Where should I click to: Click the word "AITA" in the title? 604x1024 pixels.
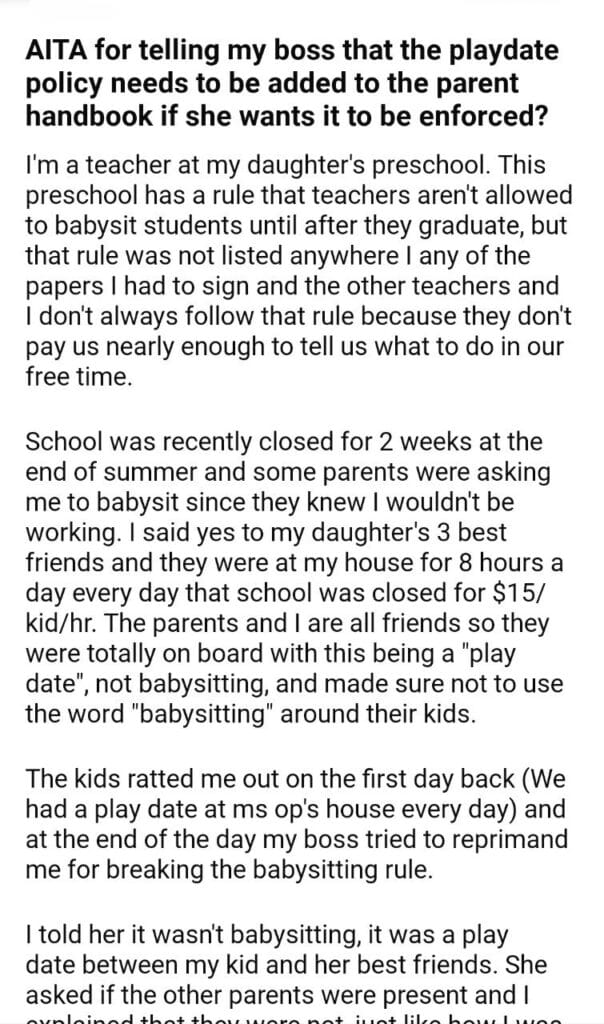click(x=50, y=52)
